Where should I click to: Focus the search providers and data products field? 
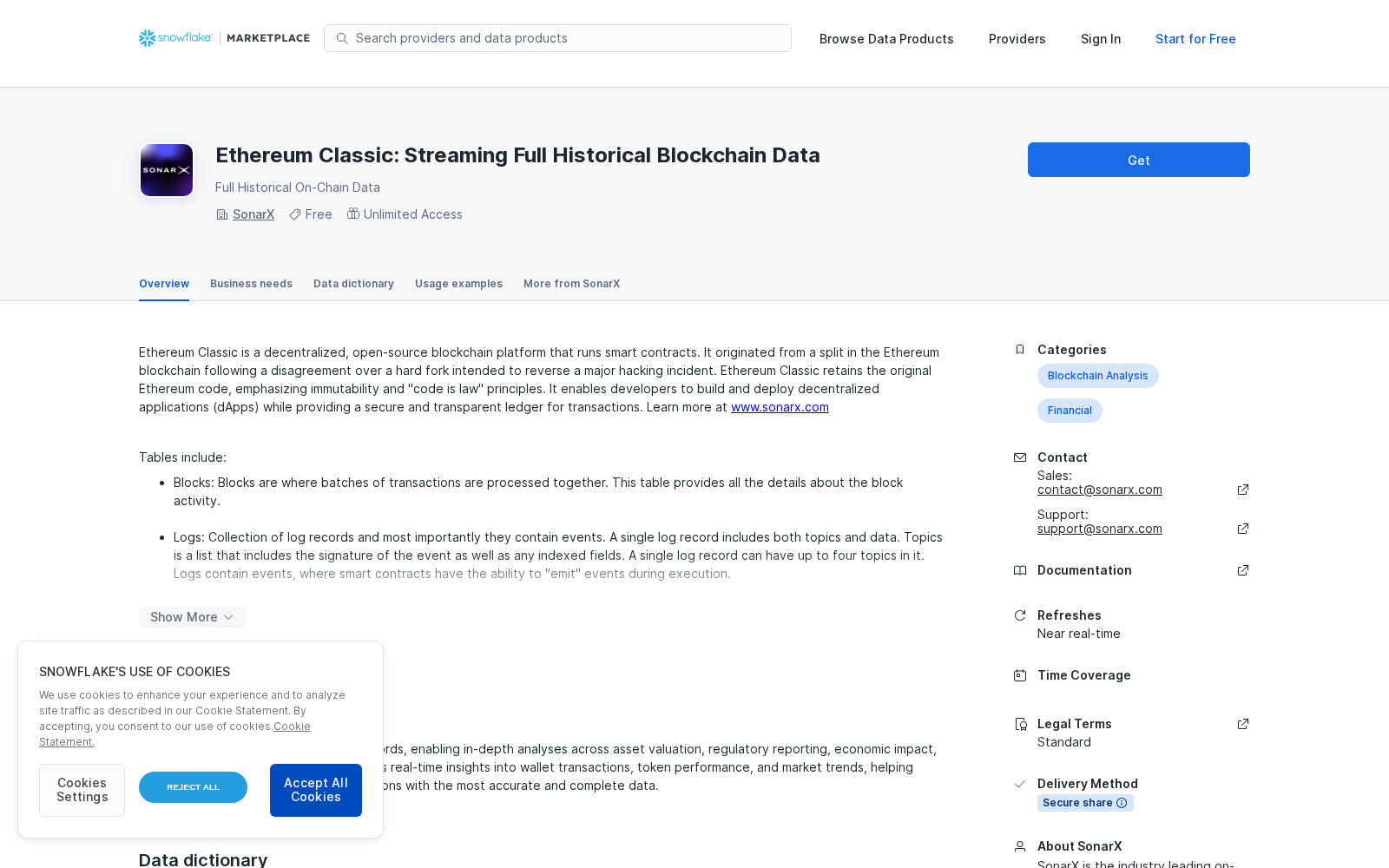(x=557, y=38)
